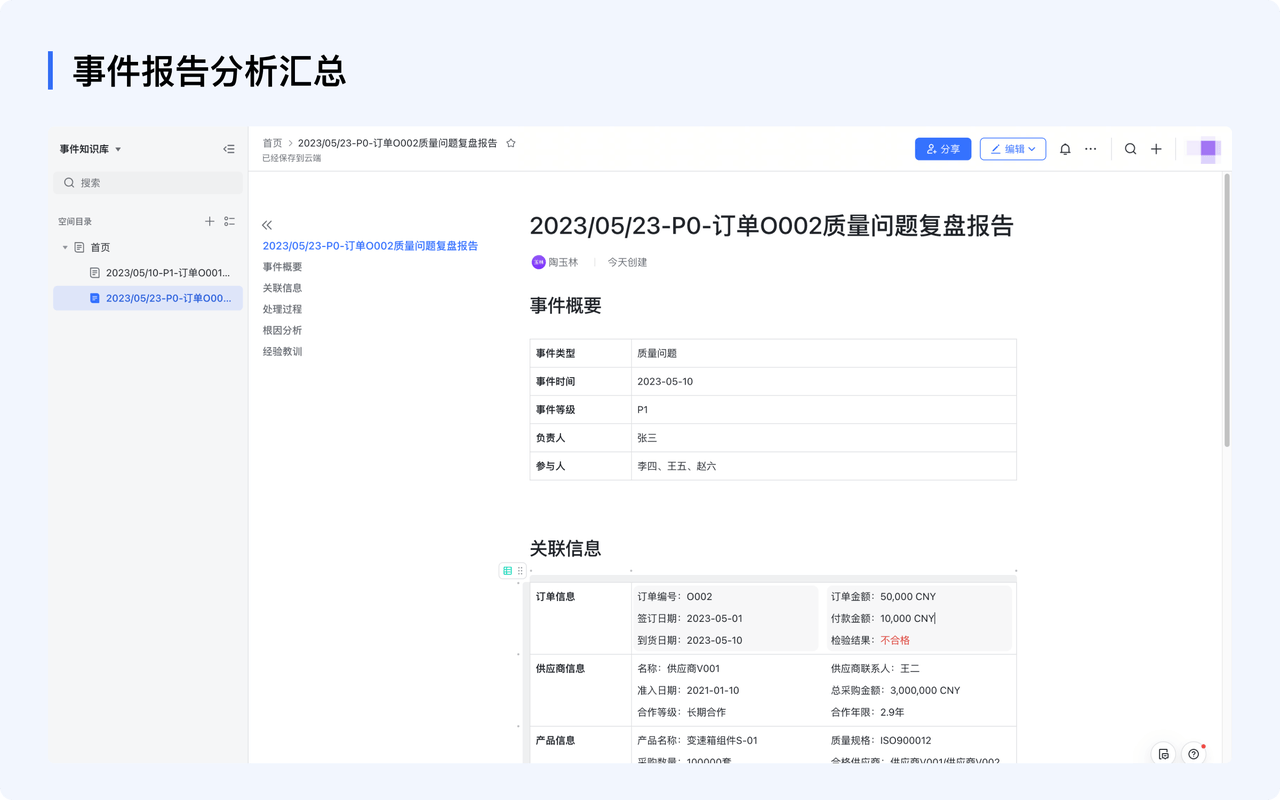
Task: Click 总采购金额 3,000,000 CNY text
Action: [x=895, y=690]
